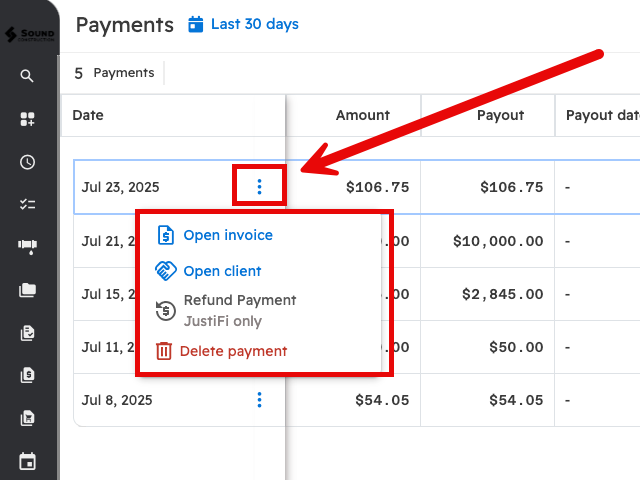Open the checklist icon in sidebar
The height and width of the screenshot is (480, 640).
pos(27,204)
